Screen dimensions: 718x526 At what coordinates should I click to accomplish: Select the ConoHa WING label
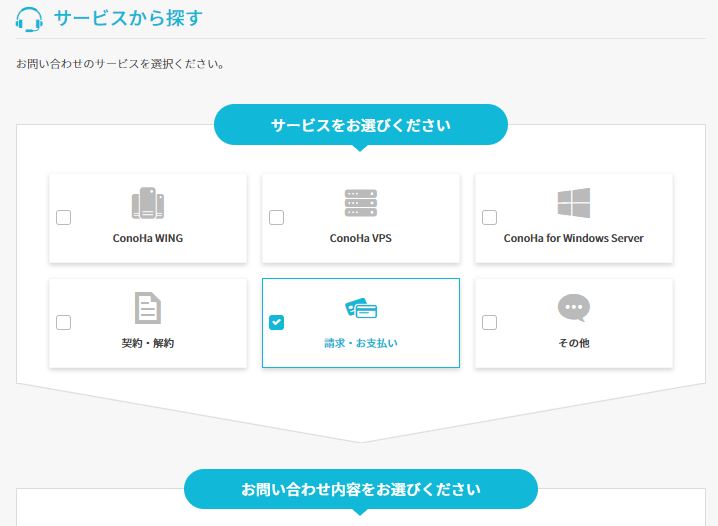[x=148, y=238]
